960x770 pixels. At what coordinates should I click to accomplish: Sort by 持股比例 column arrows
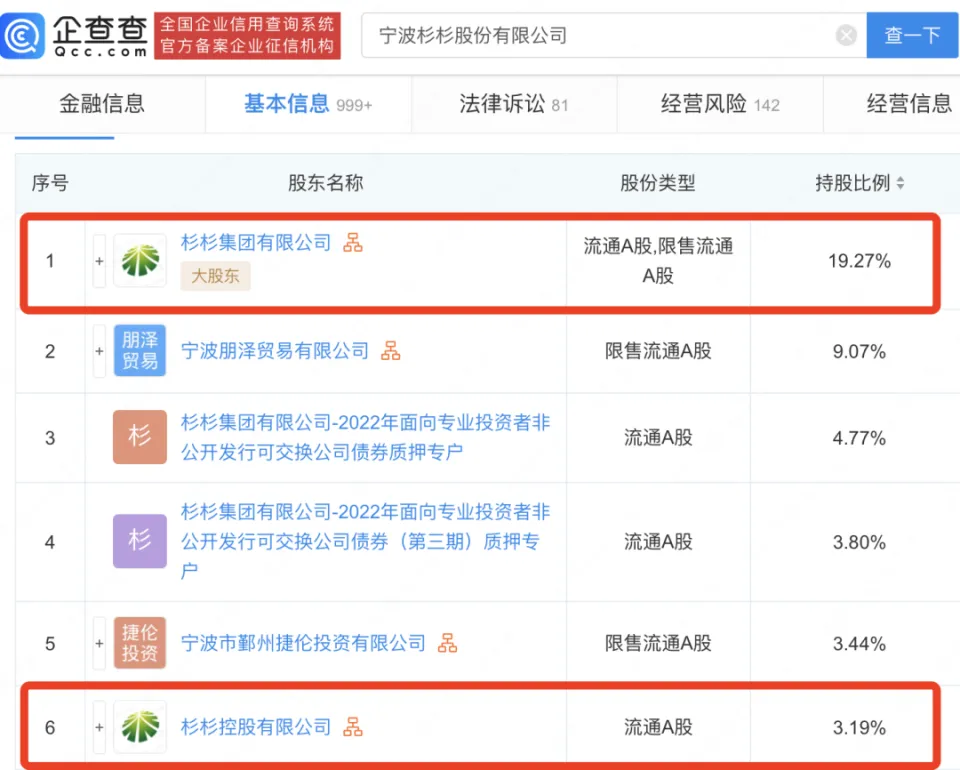tap(900, 184)
